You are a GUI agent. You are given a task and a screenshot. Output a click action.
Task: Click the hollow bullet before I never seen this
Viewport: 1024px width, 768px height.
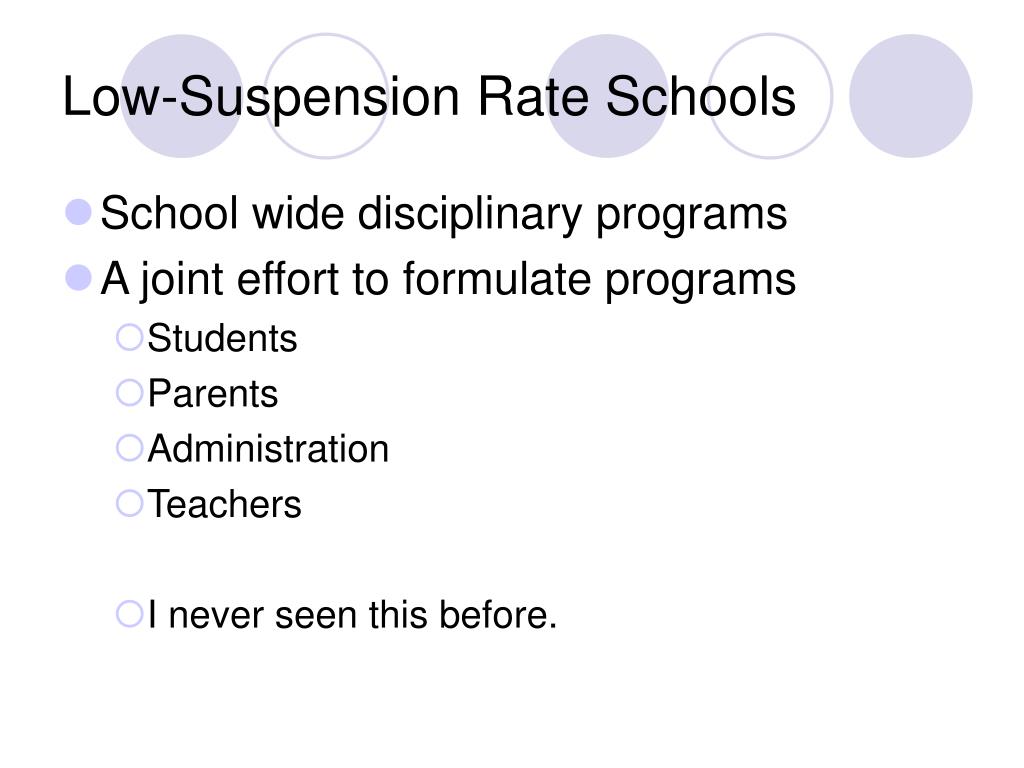click(x=129, y=615)
